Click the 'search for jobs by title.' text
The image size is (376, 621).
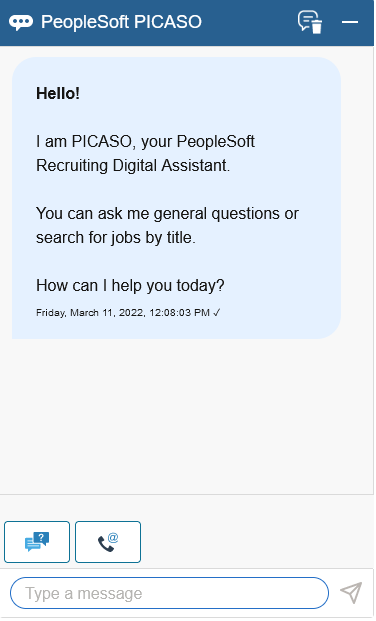click(x=116, y=237)
